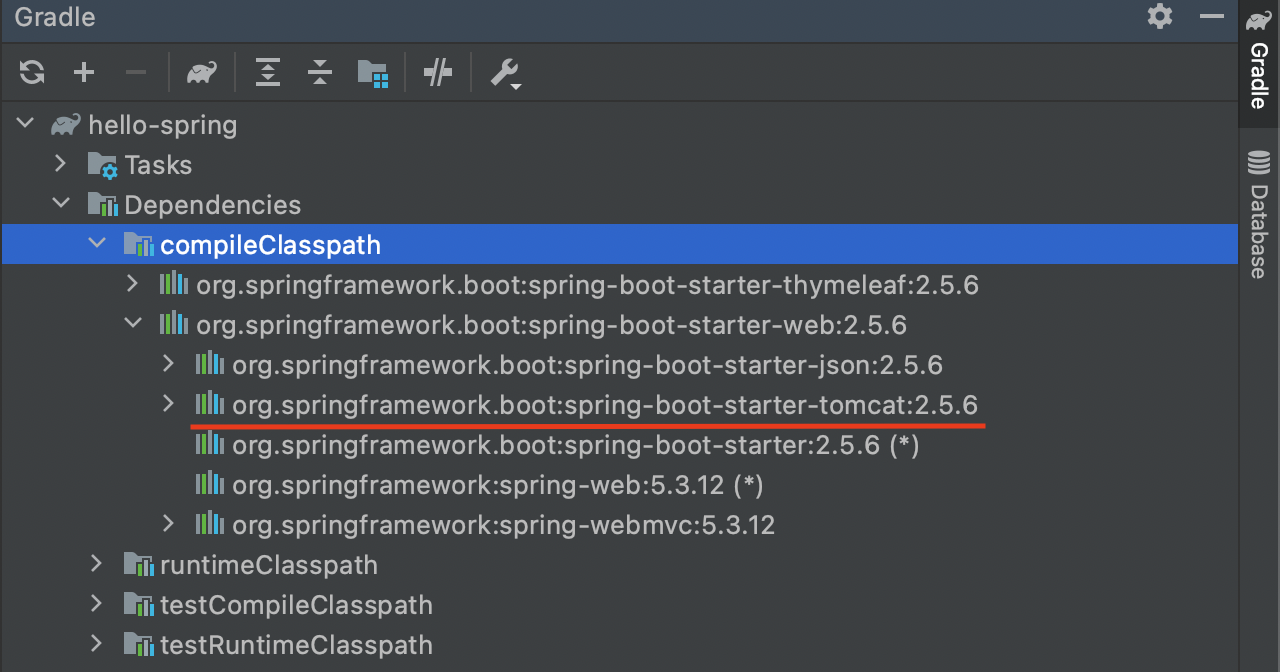Click library icon of starter-web

point(174,324)
